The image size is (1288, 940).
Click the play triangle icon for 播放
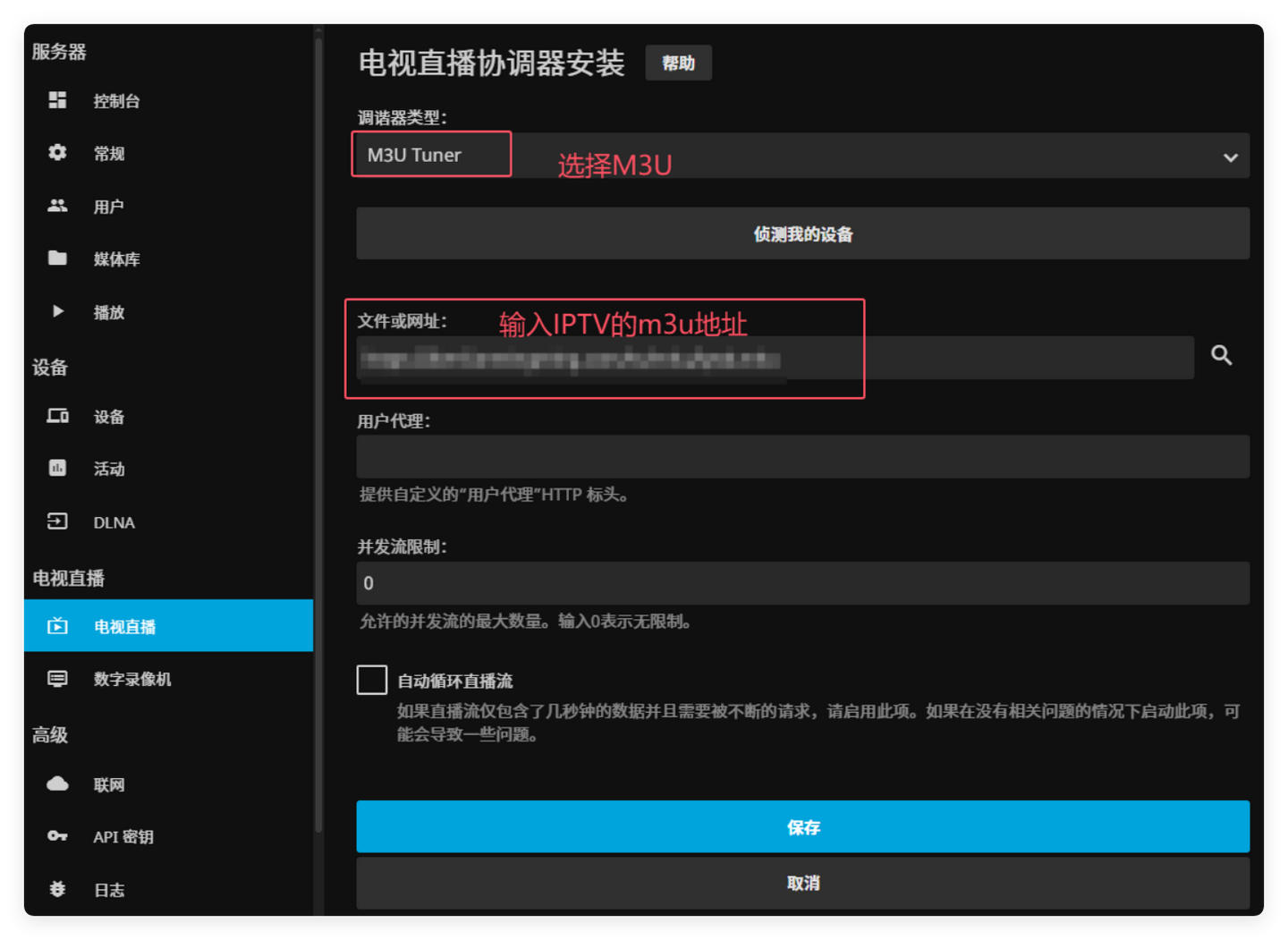57,311
